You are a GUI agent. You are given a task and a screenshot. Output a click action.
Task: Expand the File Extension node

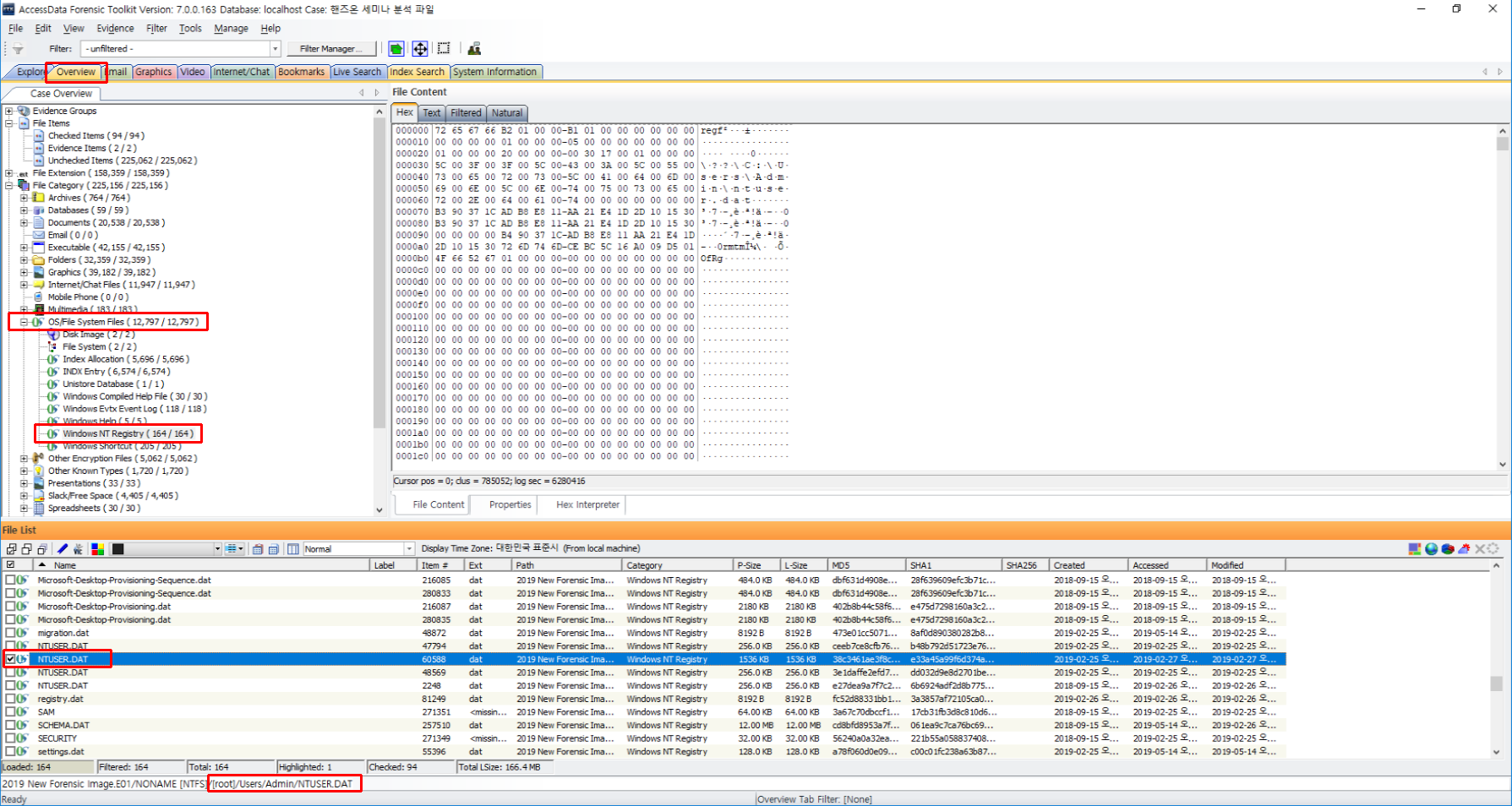9,173
